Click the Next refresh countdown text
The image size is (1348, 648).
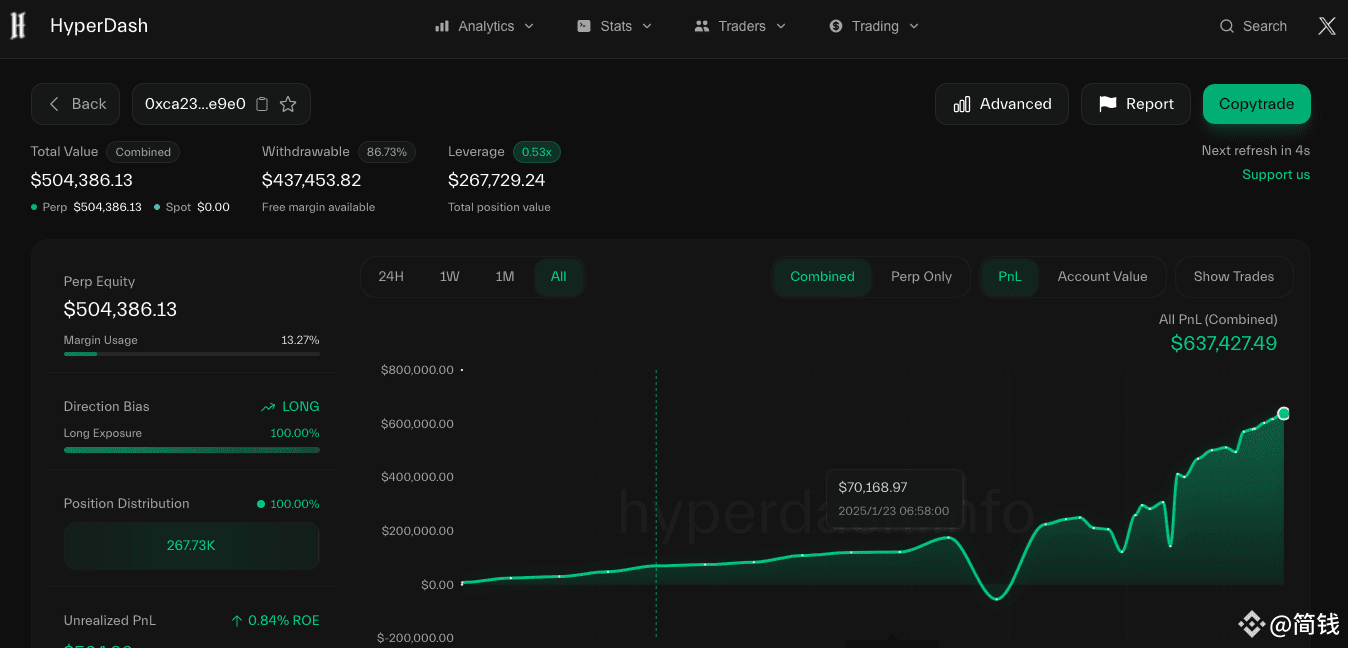tap(1256, 151)
